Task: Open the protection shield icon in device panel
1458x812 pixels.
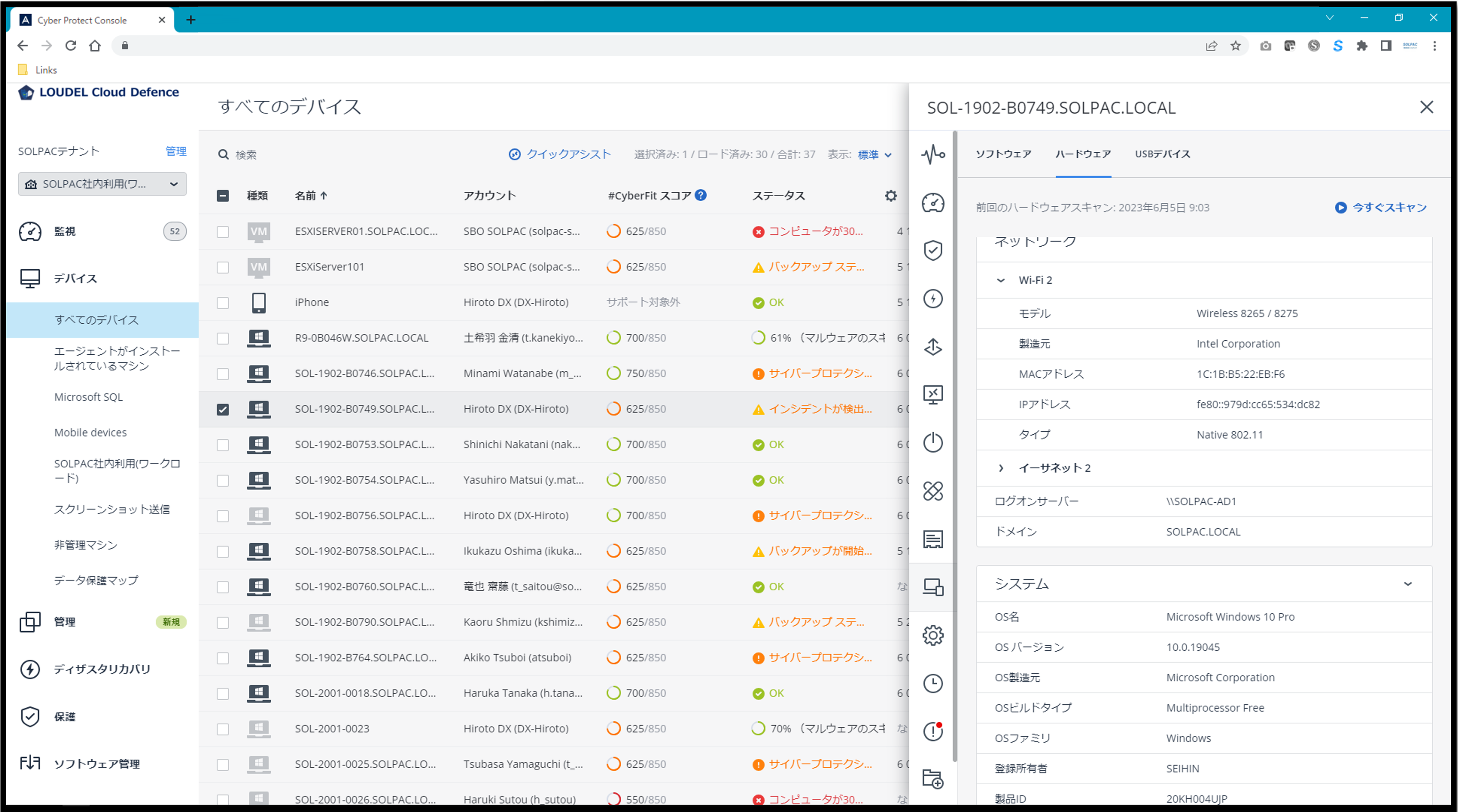Action: 933,250
